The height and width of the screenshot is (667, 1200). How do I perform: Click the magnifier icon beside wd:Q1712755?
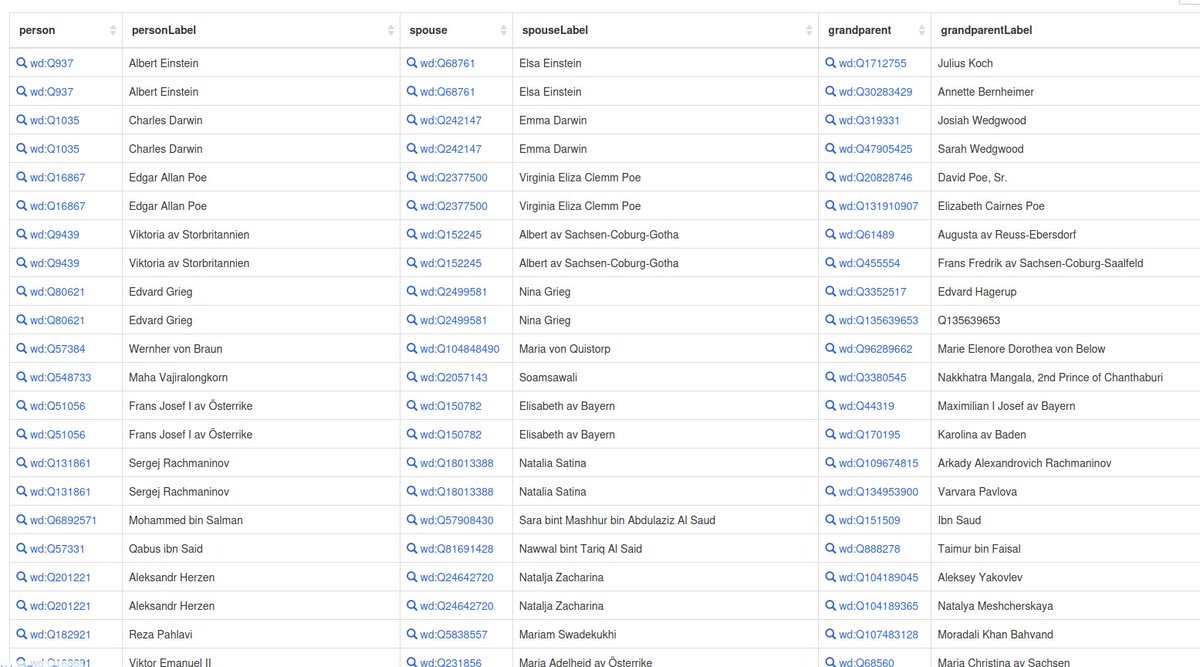point(830,62)
